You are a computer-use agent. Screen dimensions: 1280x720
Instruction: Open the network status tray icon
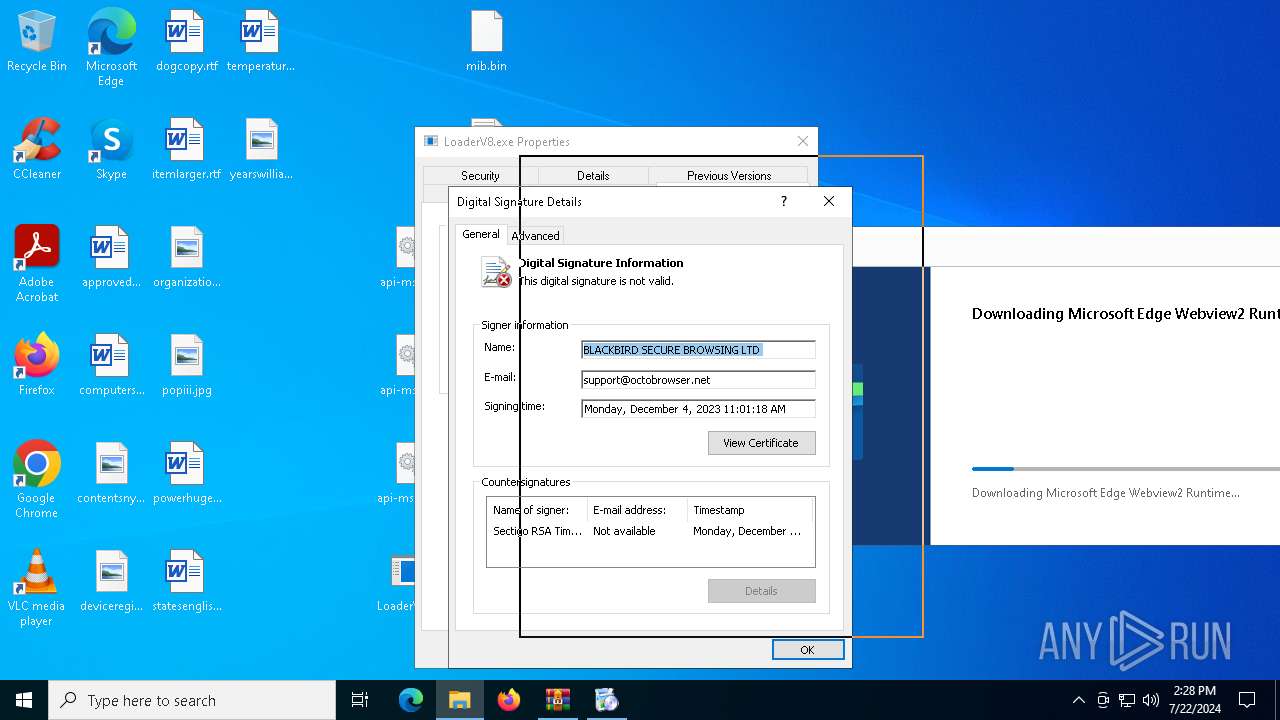point(1127,700)
